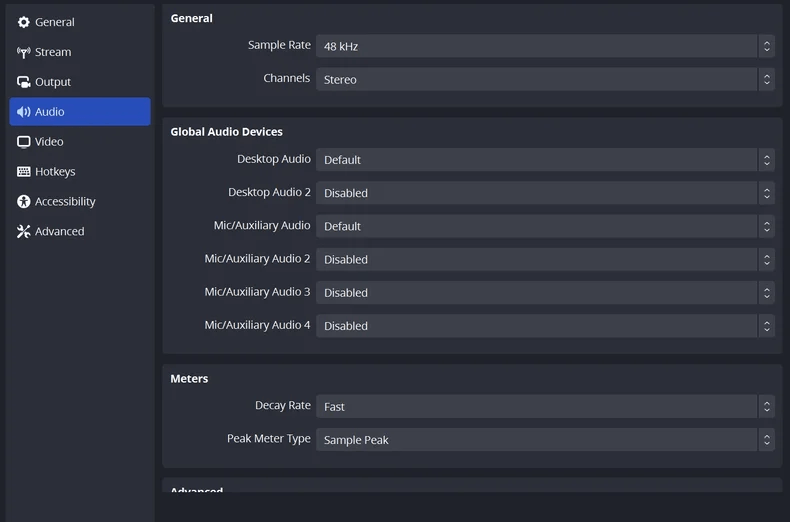Open the General settings tab label
Image resolution: width=790 pixels, height=522 pixels.
point(54,22)
